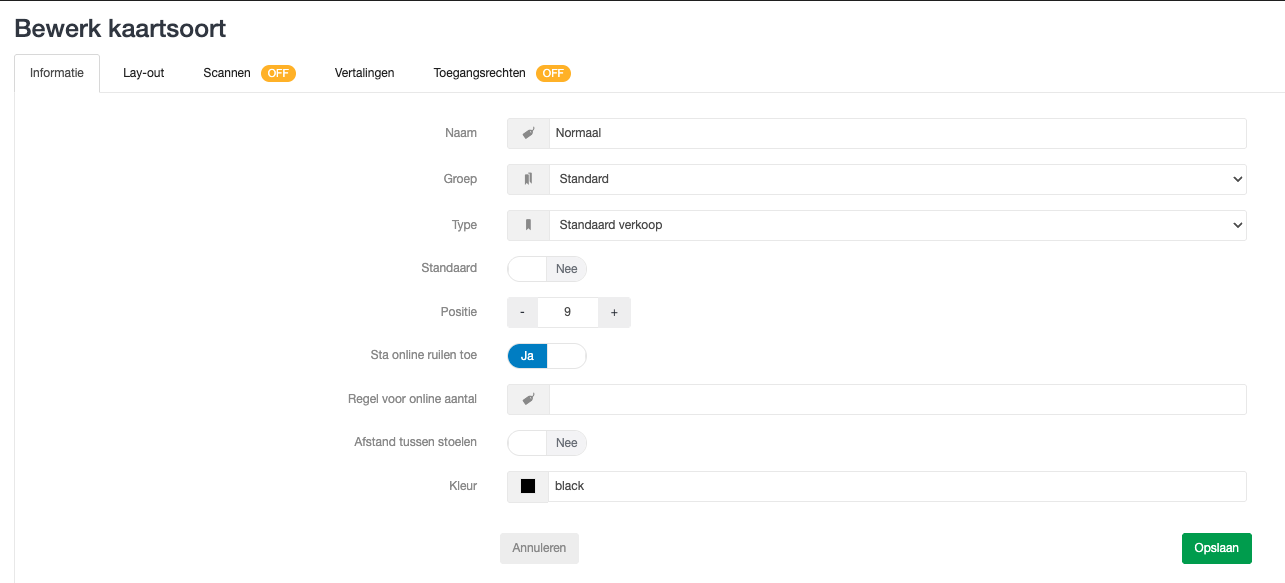Open the black color swatch picker for Kleur
This screenshot has height=583, width=1285.
tap(528, 486)
